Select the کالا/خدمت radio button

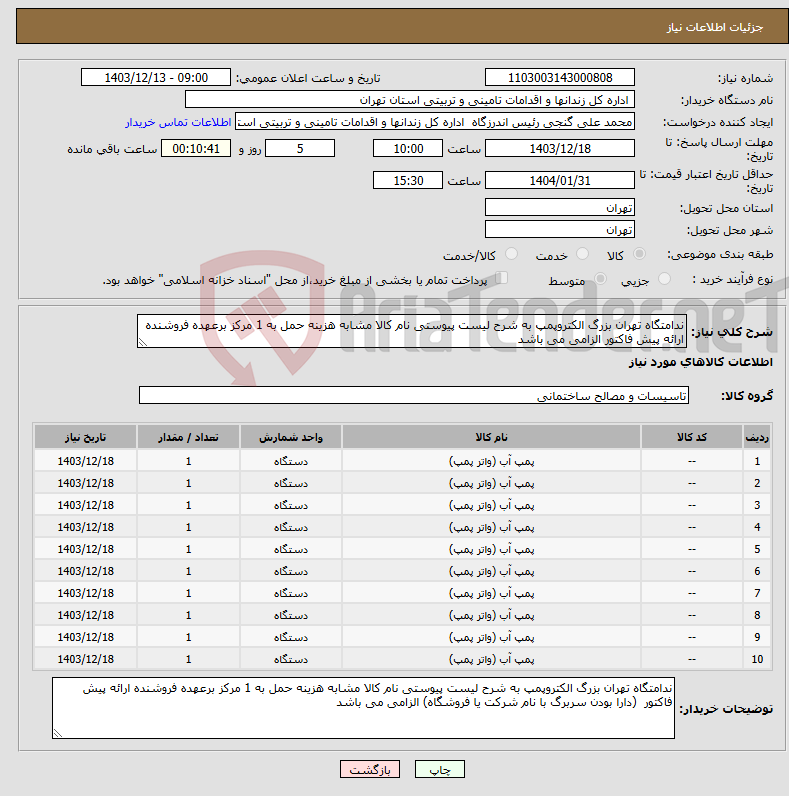(511, 254)
